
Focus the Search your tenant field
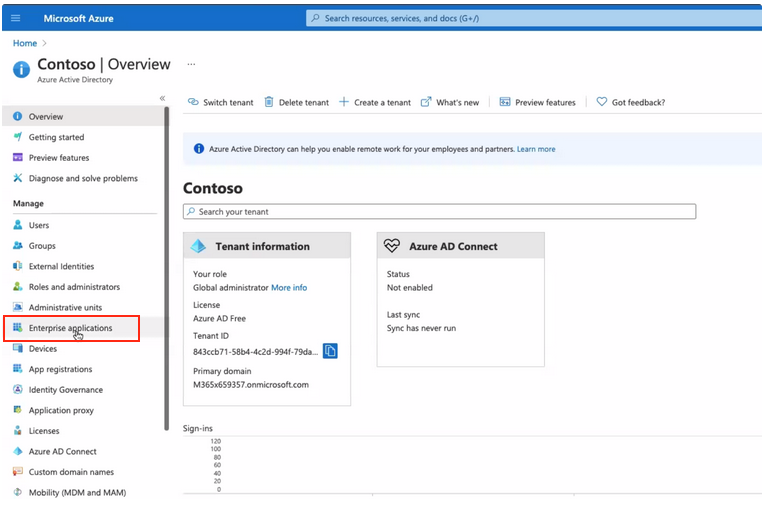click(x=439, y=212)
